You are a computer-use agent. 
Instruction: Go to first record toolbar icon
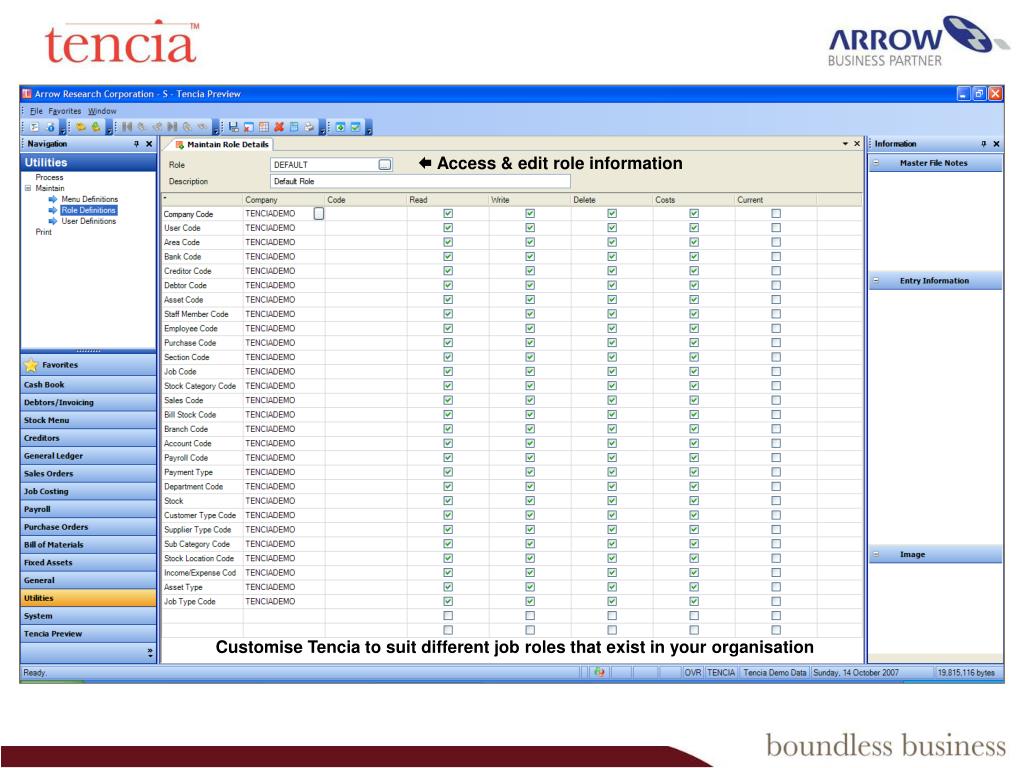[127, 127]
